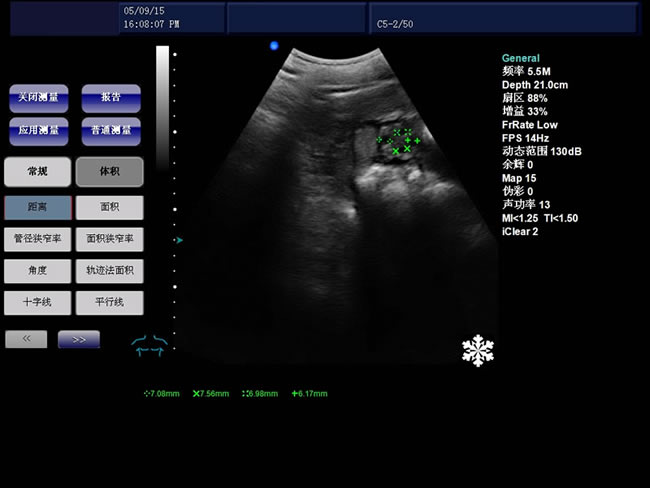Select the 距离 distance measurement option
Screen dimensions: 650x488
pos(38,207)
